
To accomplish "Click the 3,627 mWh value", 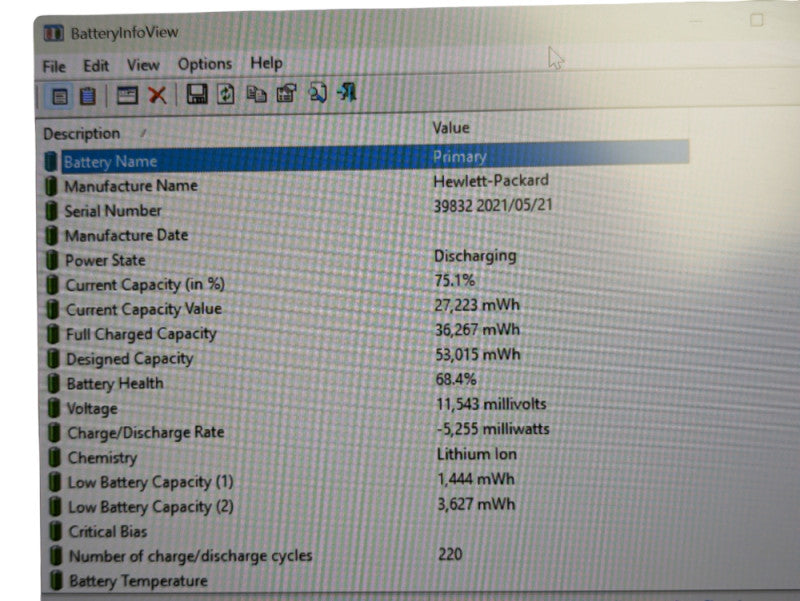I will [x=477, y=505].
